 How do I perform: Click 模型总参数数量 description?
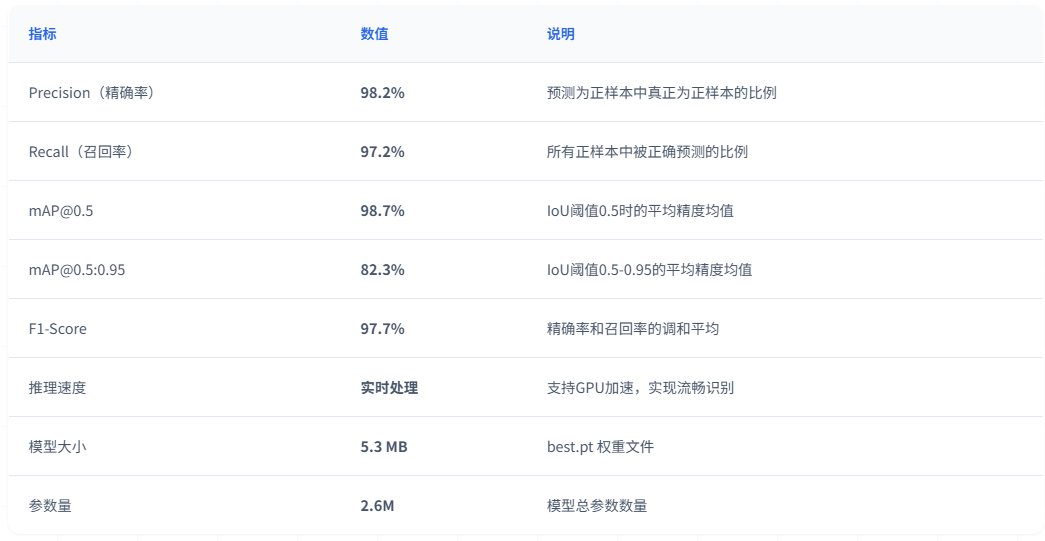[x=597, y=506]
